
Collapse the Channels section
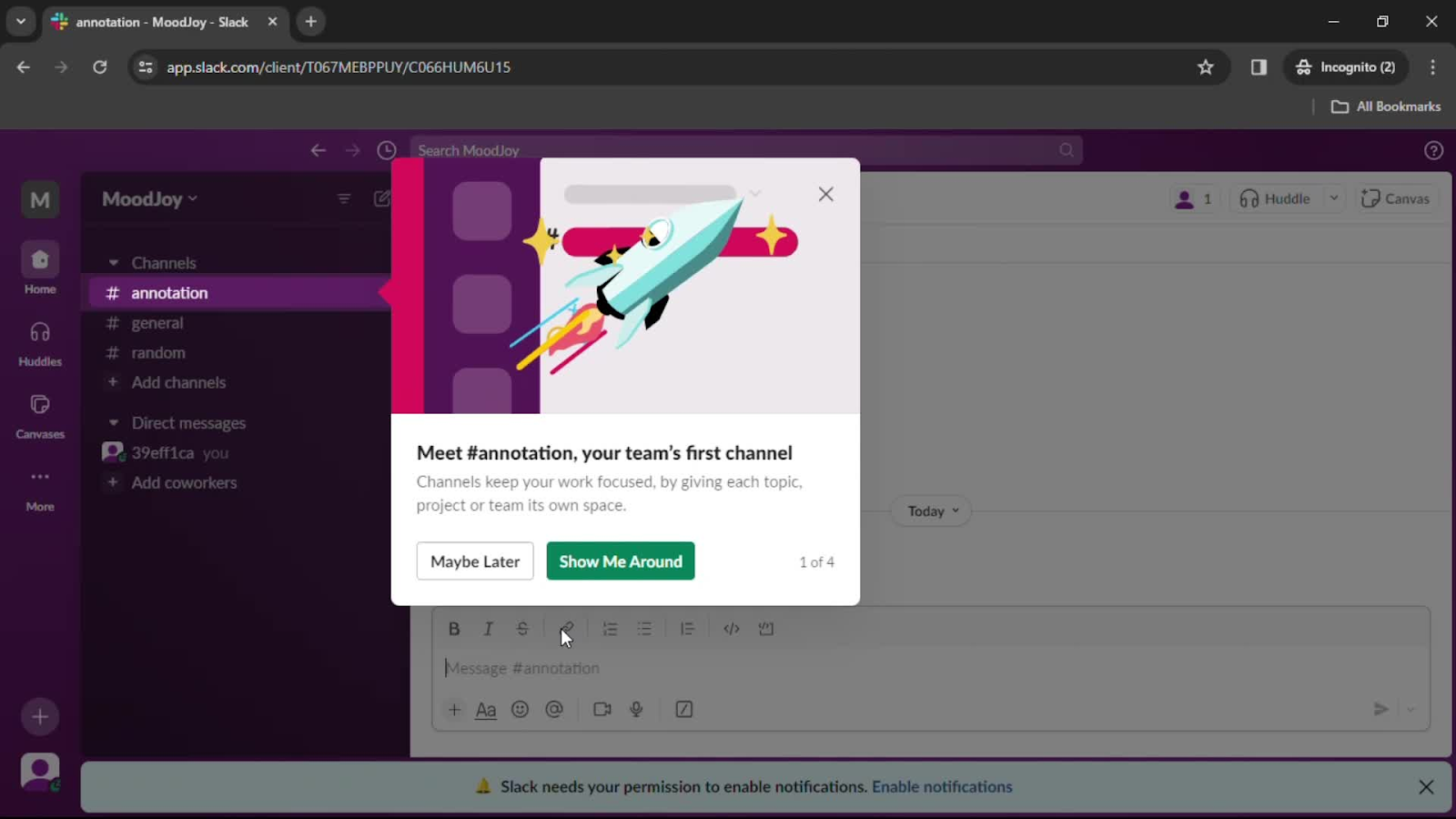point(114,263)
